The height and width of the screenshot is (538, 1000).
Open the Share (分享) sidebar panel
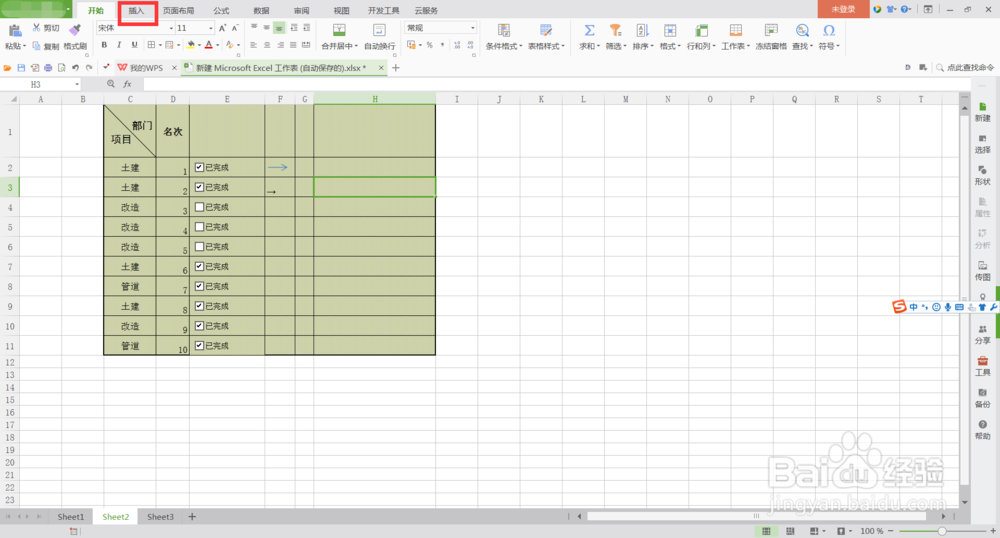tap(982, 335)
